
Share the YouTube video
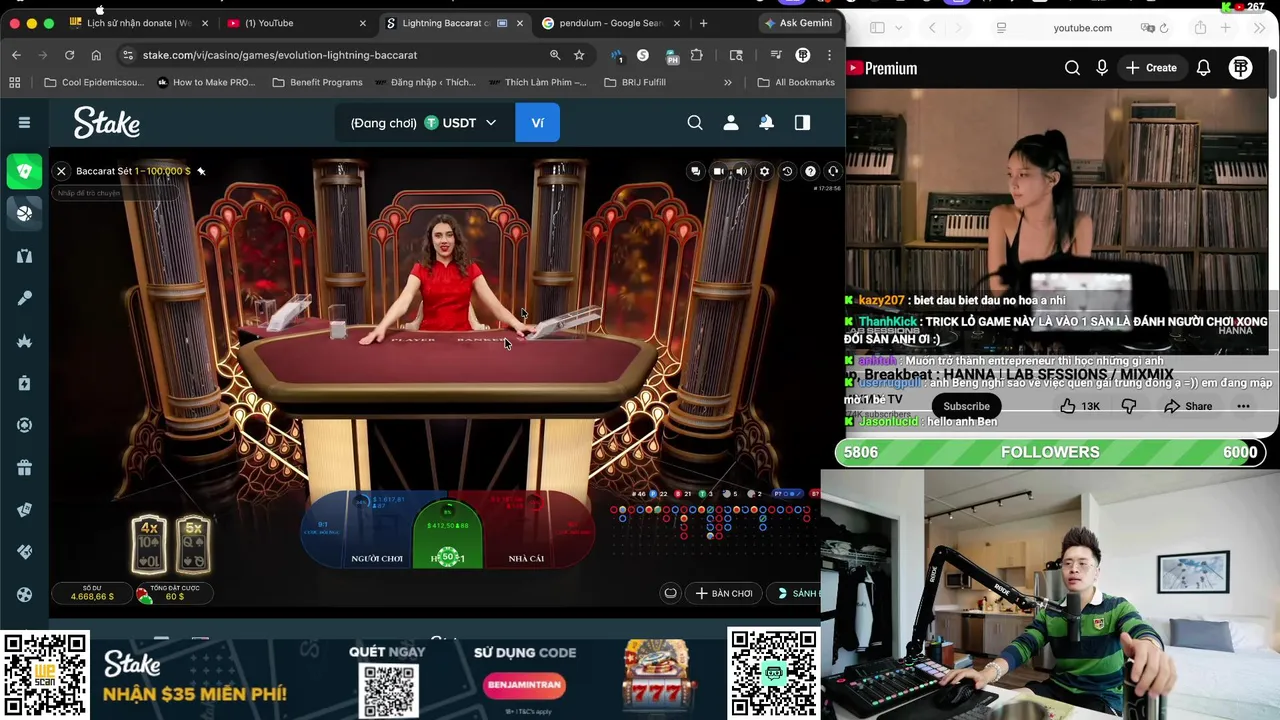[x=1188, y=406]
